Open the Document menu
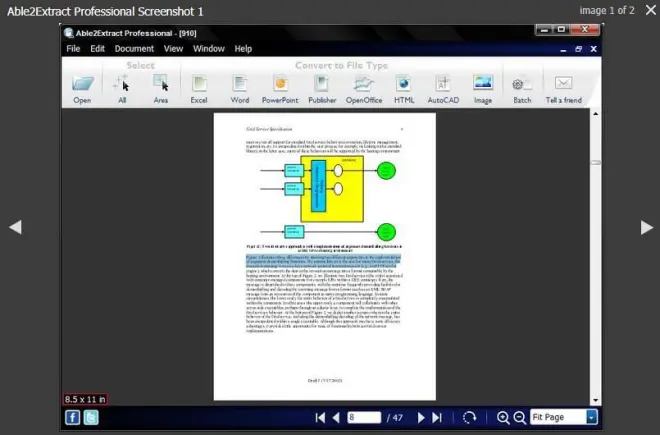Image resolution: width=660 pixels, height=435 pixels. (x=134, y=48)
